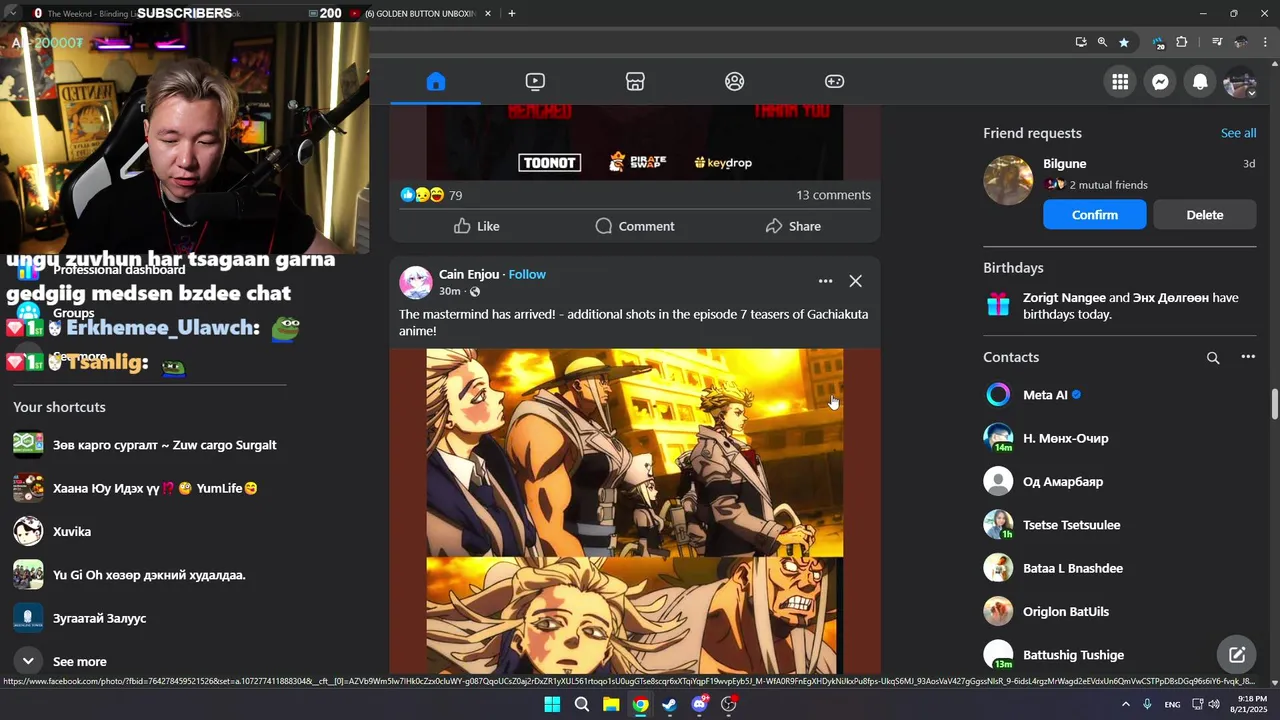View the 79 reactions count
Screen dimensions: 1280x720
(x=455, y=195)
